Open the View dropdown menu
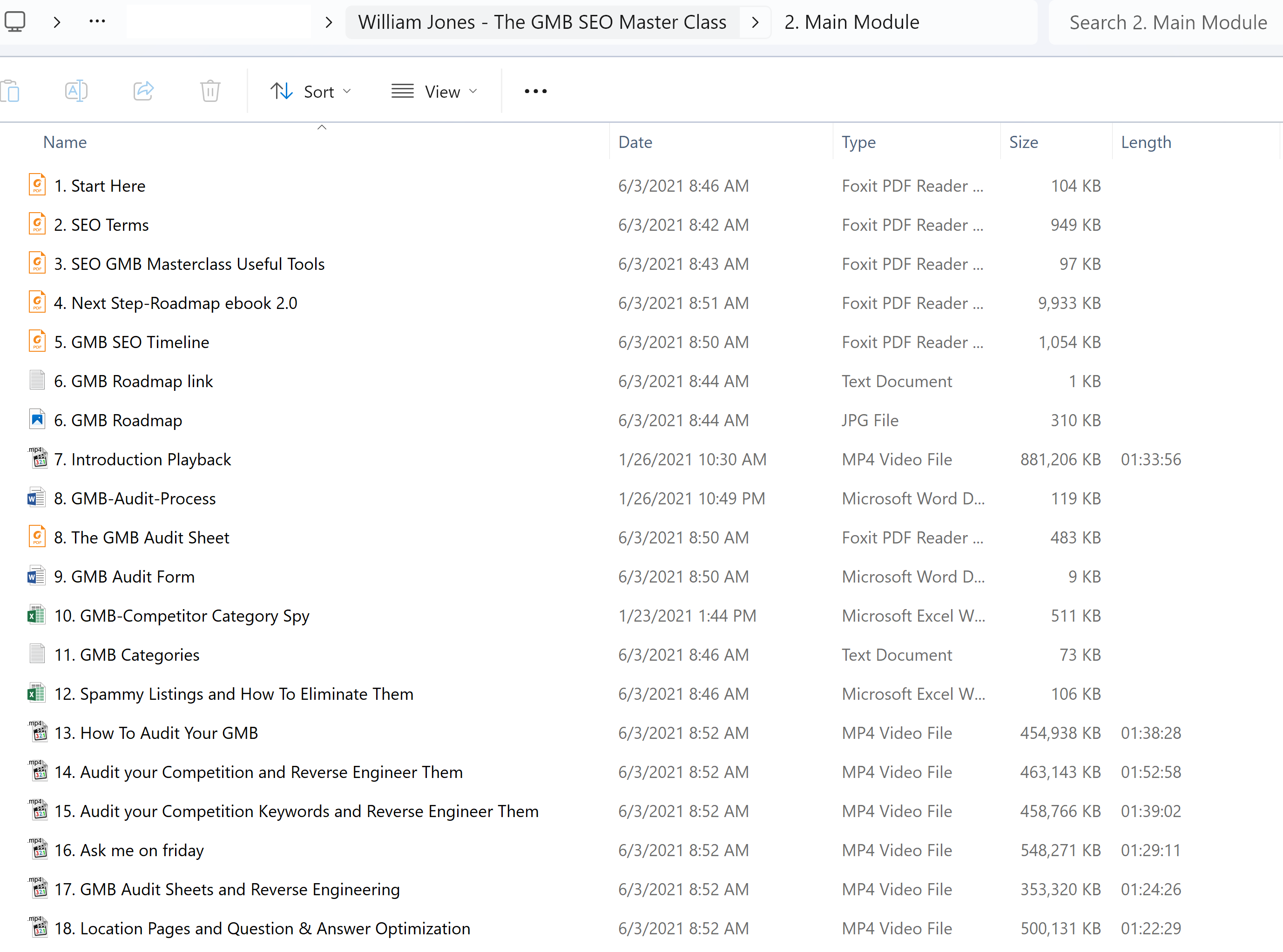The width and height of the screenshot is (1283, 952). (x=435, y=92)
